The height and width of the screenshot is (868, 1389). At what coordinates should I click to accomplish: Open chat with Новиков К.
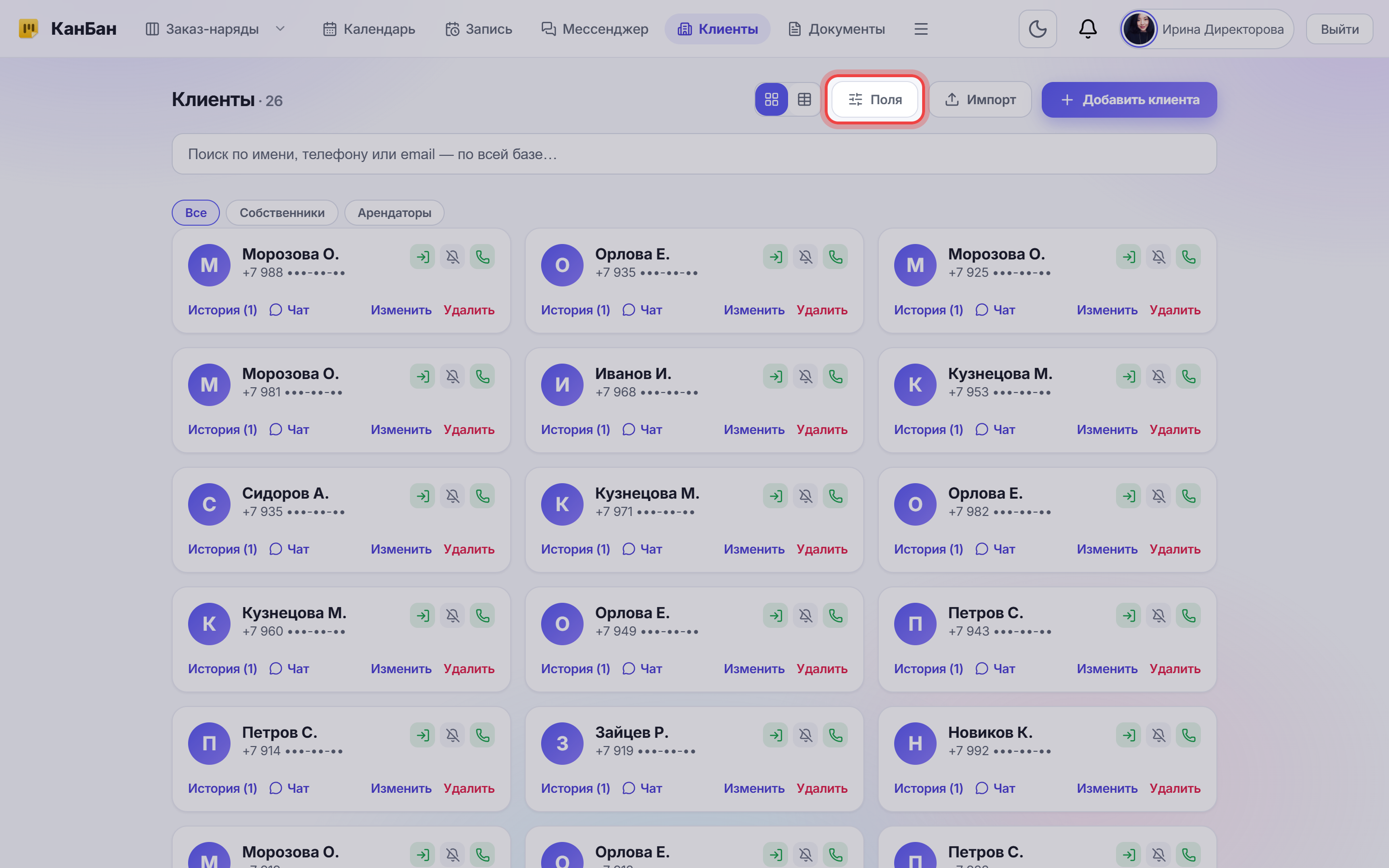pyautogui.click(x=995, y=788)
